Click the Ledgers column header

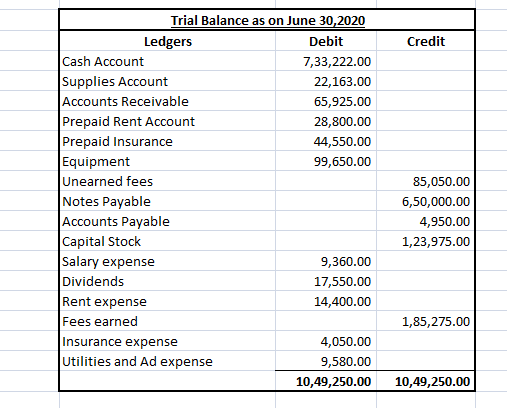pyautogui.click(x=168, y=41)
